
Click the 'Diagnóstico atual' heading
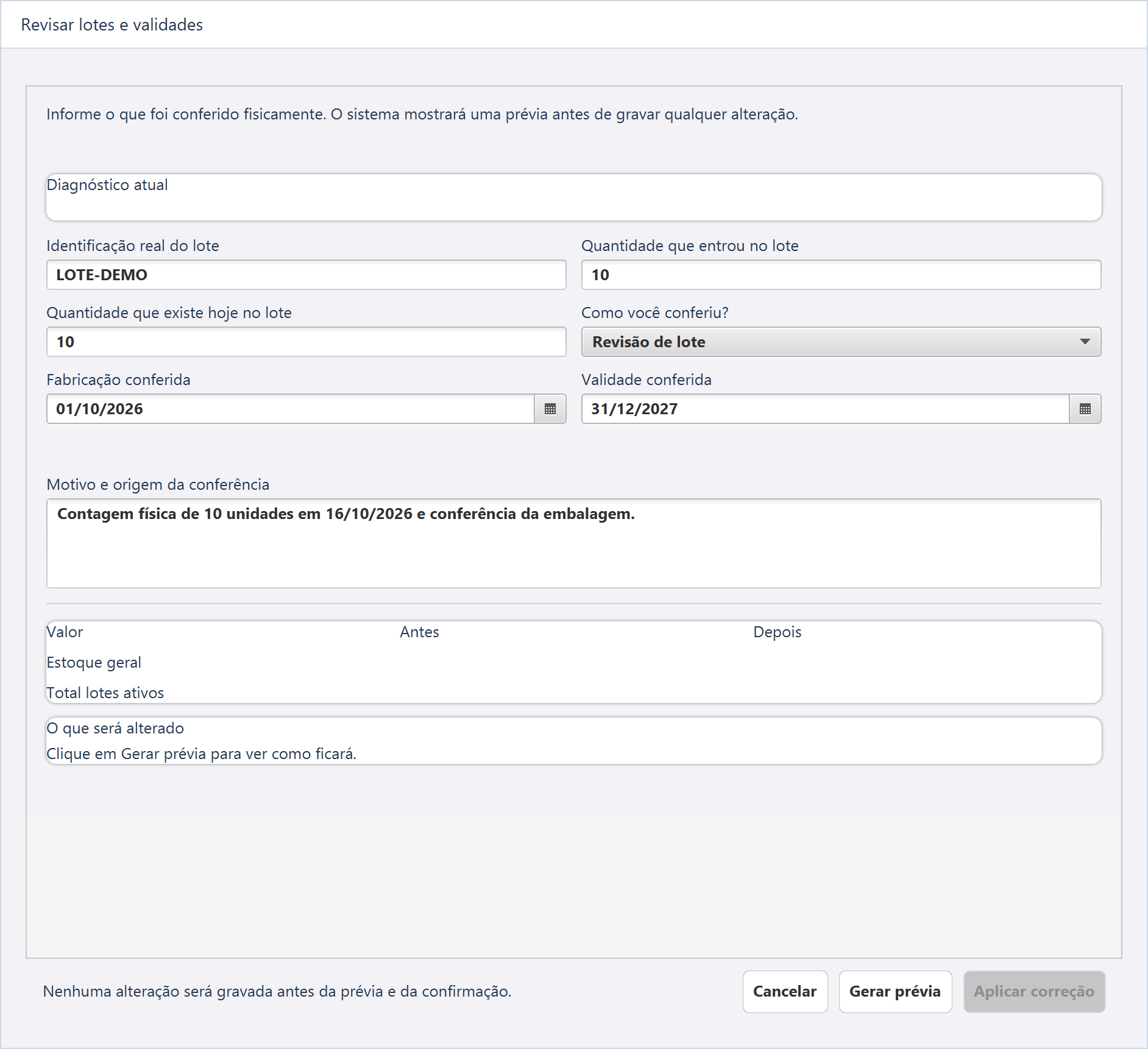click(107, 185)
